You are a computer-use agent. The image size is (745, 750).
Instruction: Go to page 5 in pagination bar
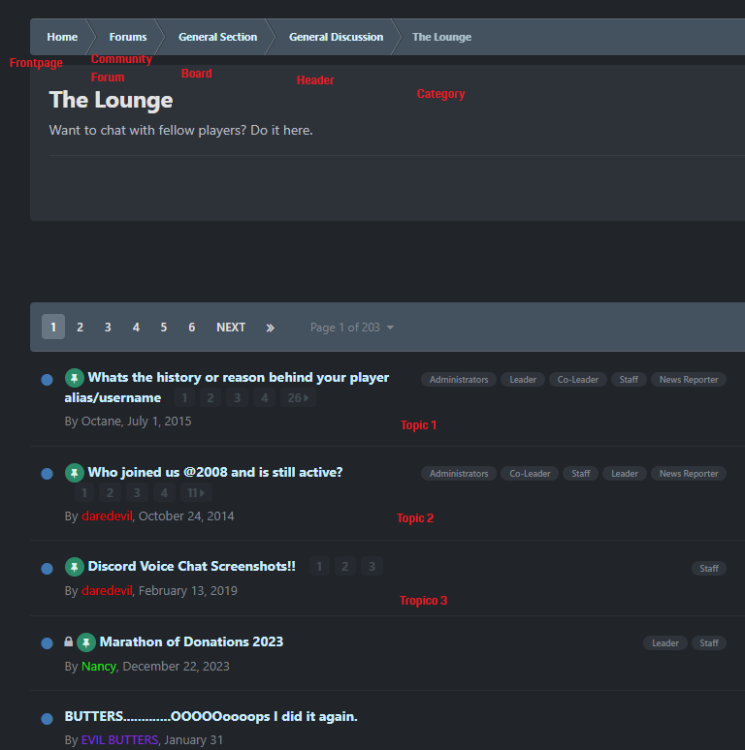pyautogui.click(x=164, y=327)
